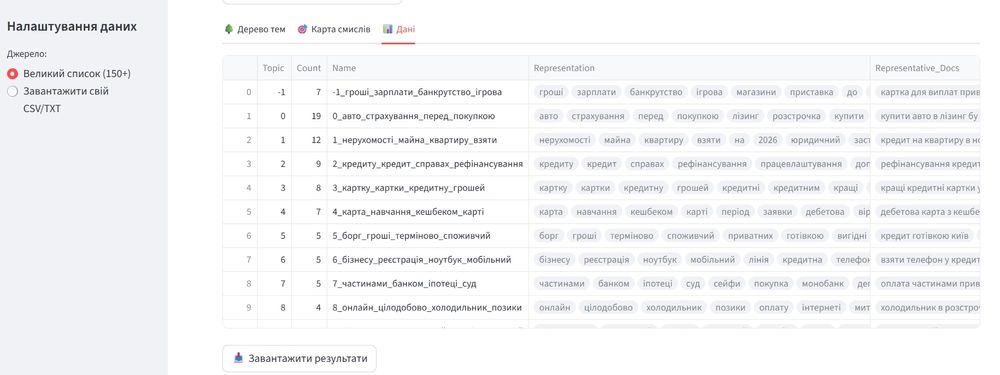
Task: Open doc cell "кредит готівкою київ"
Action: click(x=925, y=236)
